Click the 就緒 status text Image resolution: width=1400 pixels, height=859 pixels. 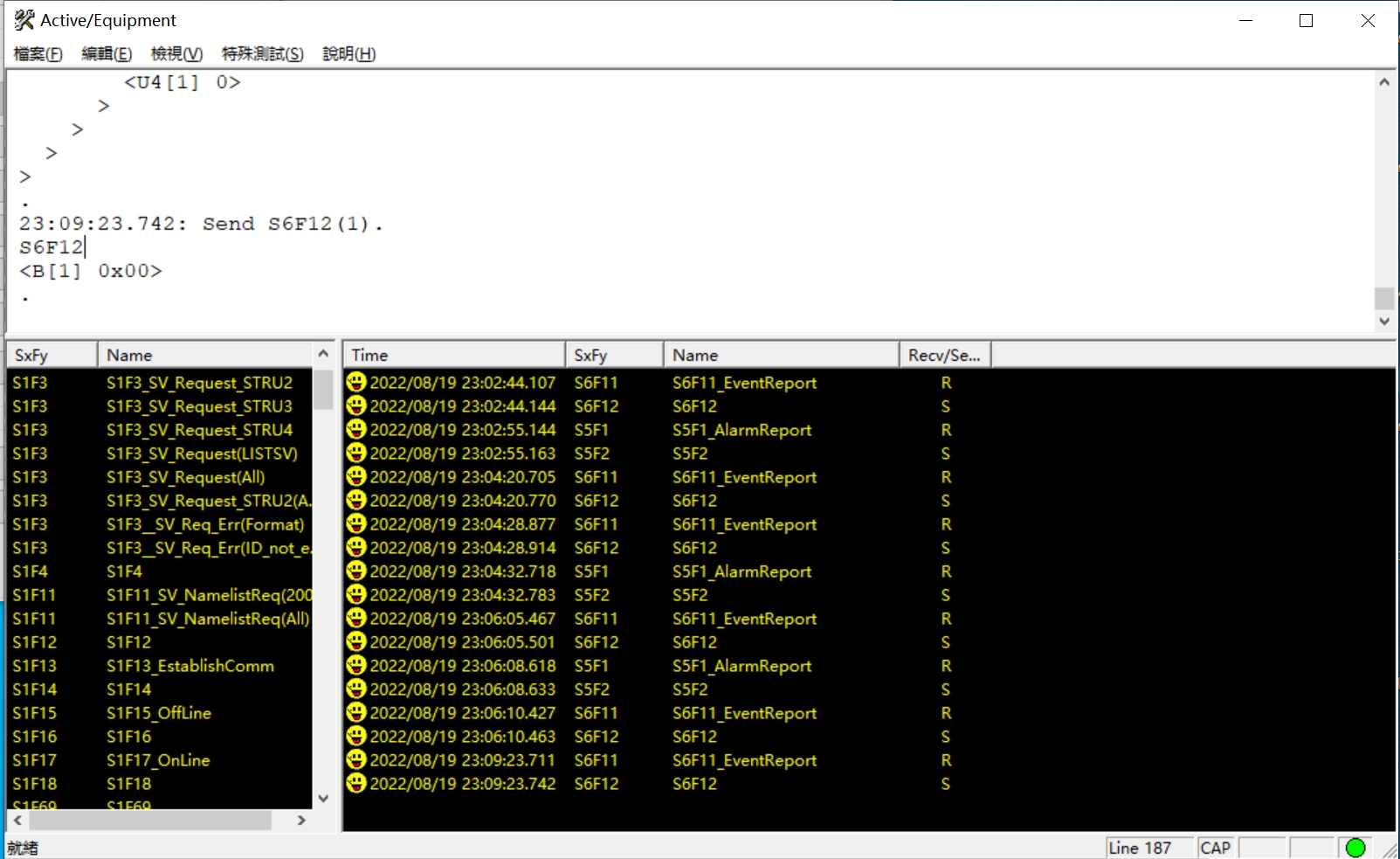click(23, 848)
